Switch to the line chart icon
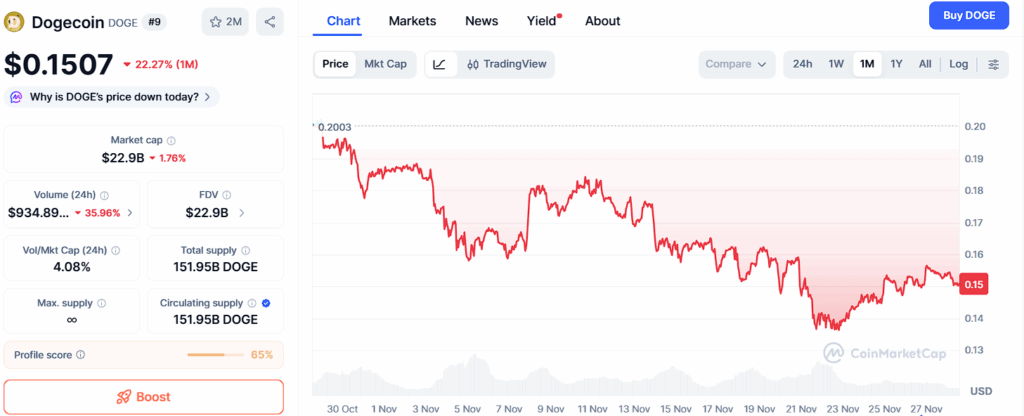 pyautogui.click(x=440, y=64)
